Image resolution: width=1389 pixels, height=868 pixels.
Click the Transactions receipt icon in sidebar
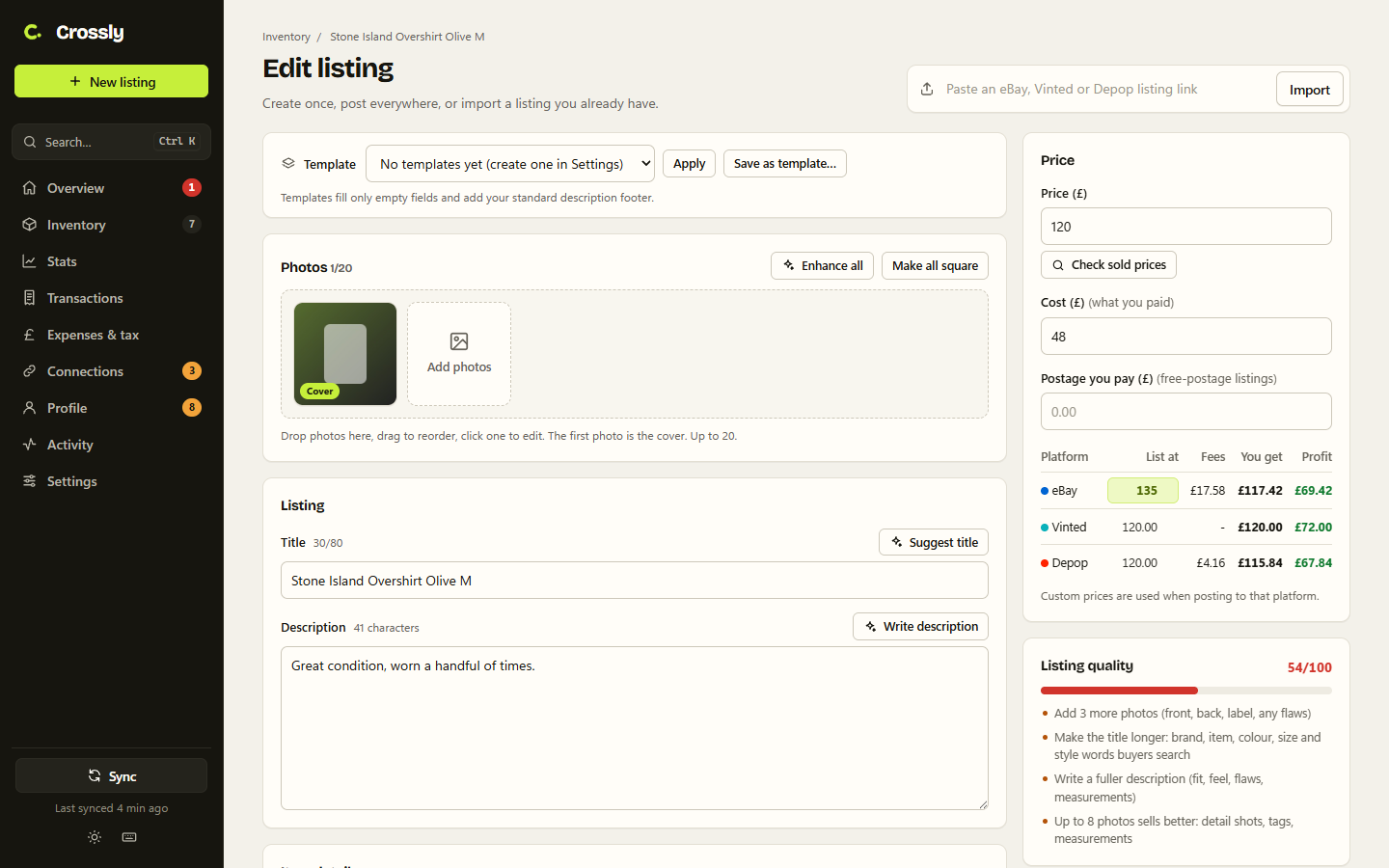pos(30,298)
